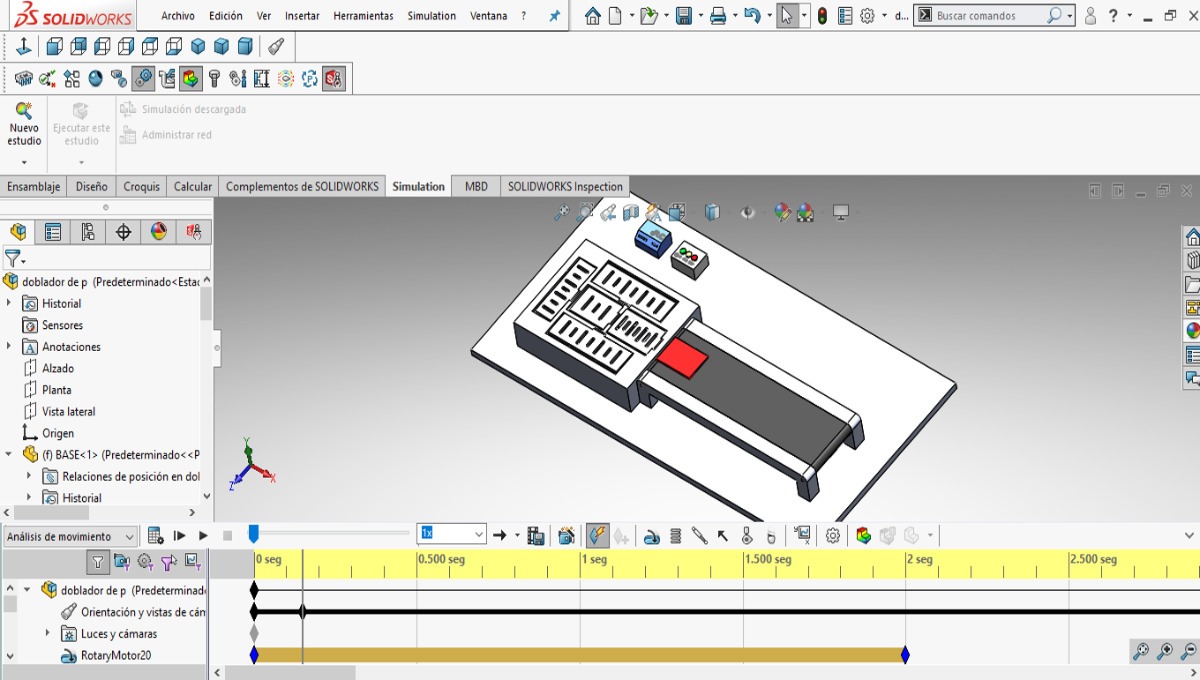
Task: Click the RotaryMotor20 end key at 2 seg
Action: (x=905, y=655)
